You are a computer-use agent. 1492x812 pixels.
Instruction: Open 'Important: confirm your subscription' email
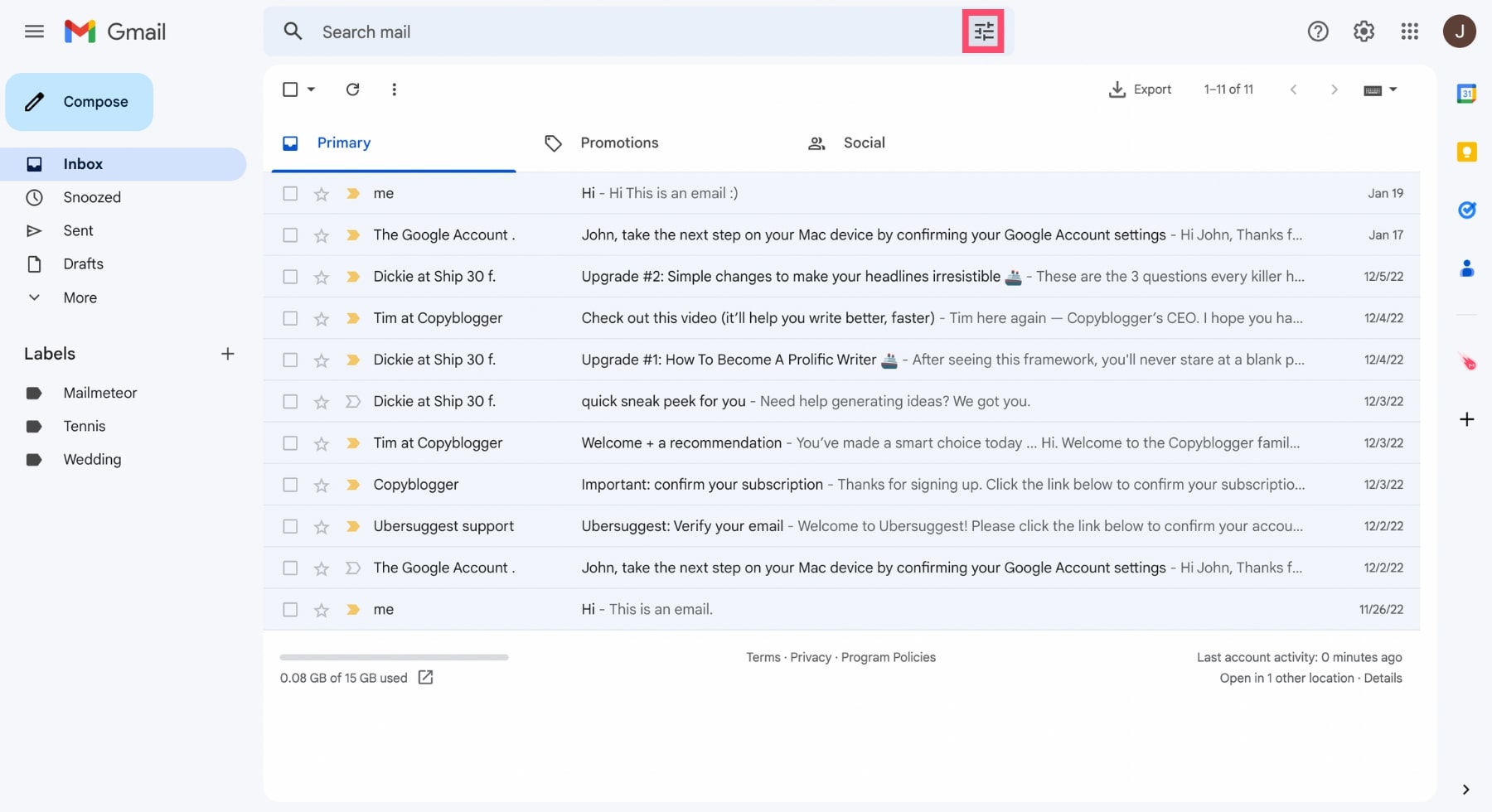(x=841, y=485)
